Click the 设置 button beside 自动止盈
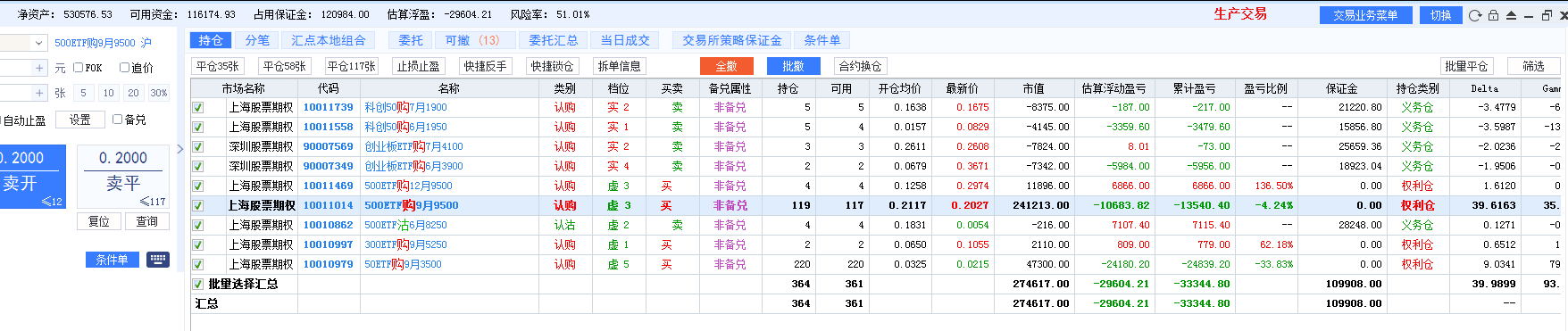Viewport: 1568px width, 331px height. 80,120
